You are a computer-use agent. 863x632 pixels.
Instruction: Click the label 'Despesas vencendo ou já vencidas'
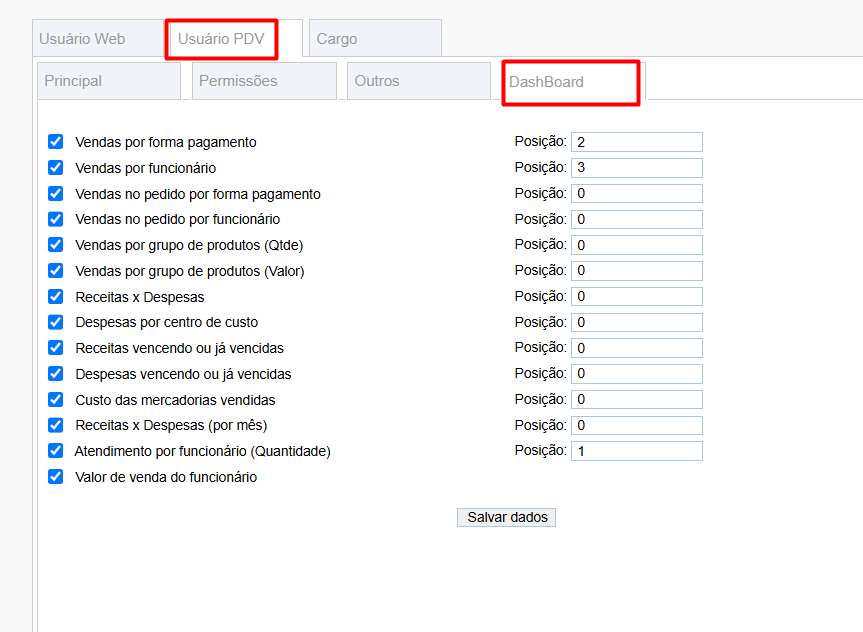(x=183, y=374)
